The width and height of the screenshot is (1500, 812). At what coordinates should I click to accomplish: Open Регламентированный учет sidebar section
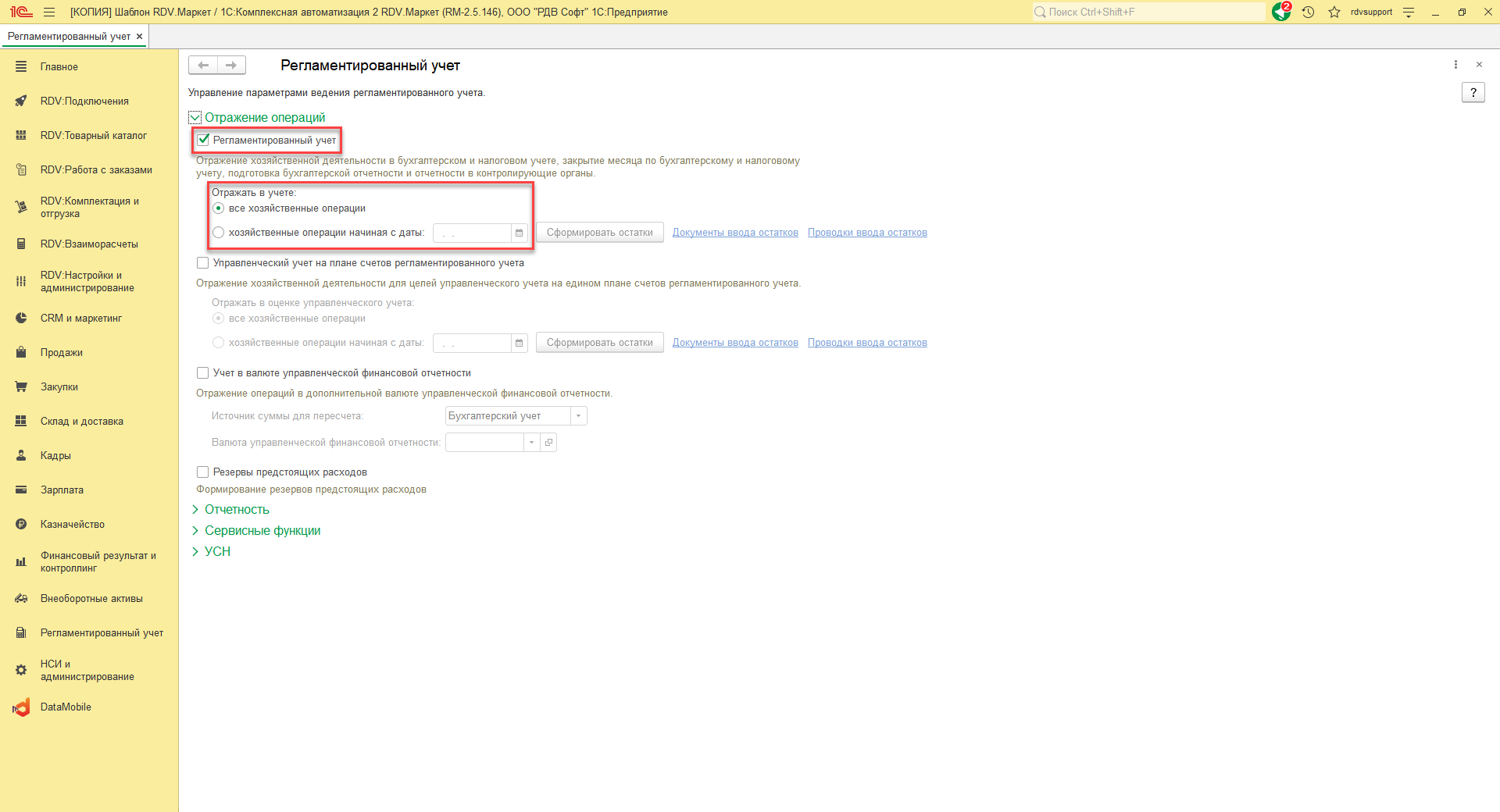(102, 633)
